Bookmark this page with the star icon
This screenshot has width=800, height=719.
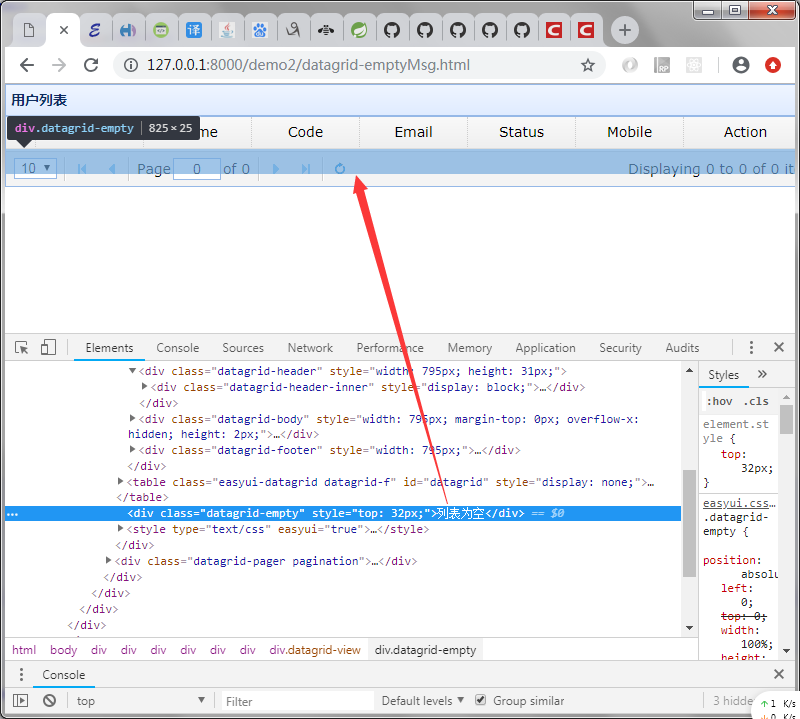point(588,65)
